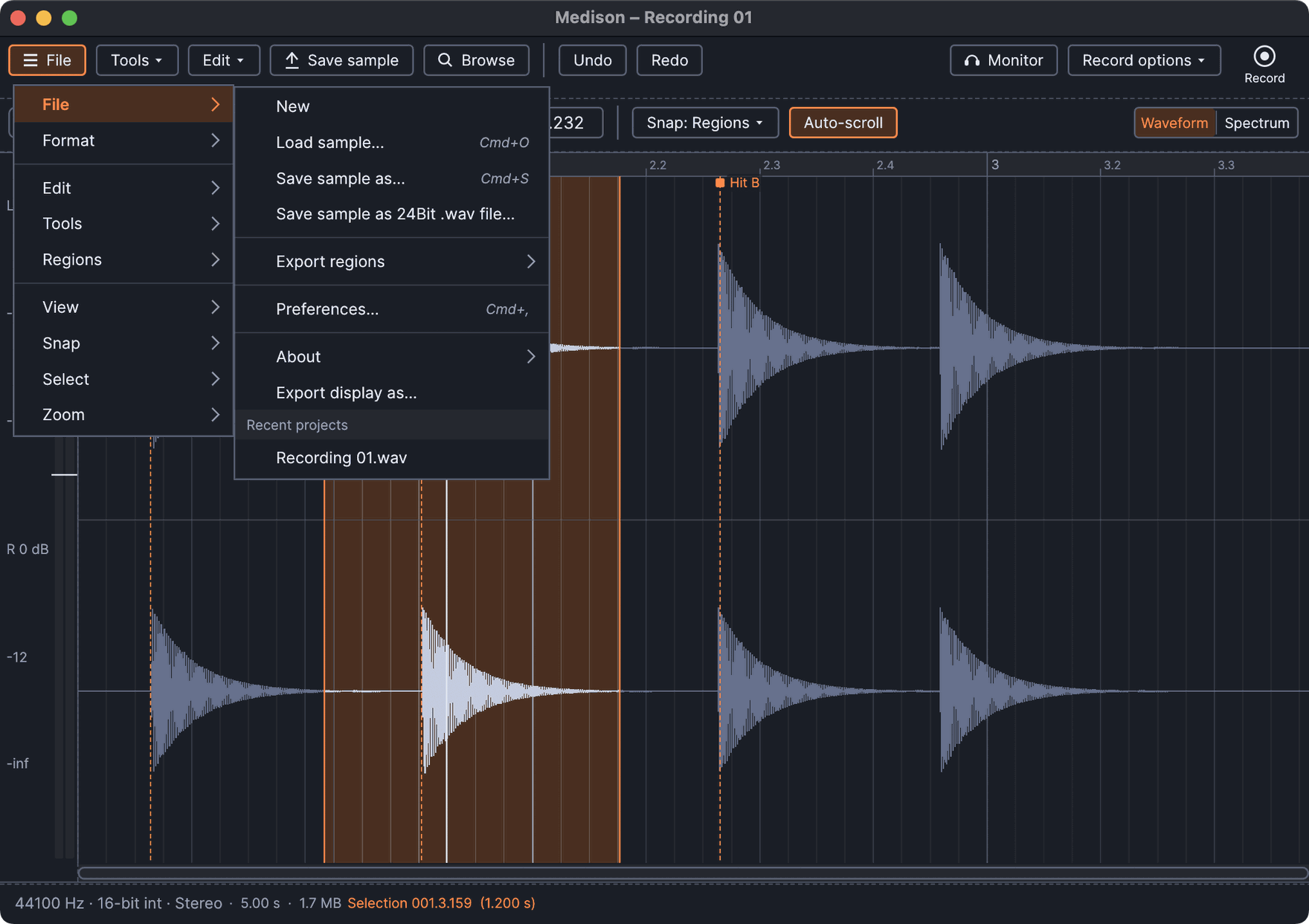1309x924 pixels.
Task: Click the horizontal waveform scrollbar
Action: tap(692, 873)
